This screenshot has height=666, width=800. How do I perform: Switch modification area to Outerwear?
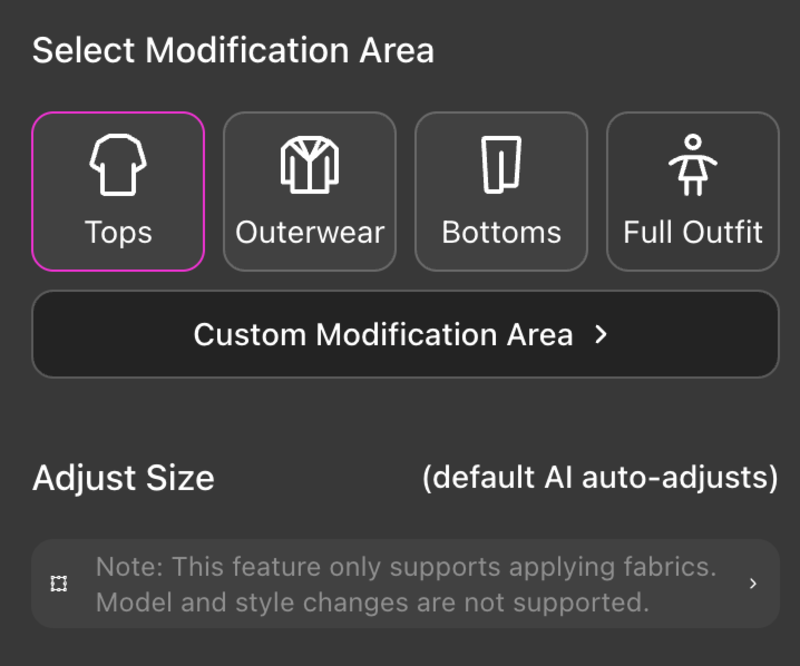pos(309,190)
